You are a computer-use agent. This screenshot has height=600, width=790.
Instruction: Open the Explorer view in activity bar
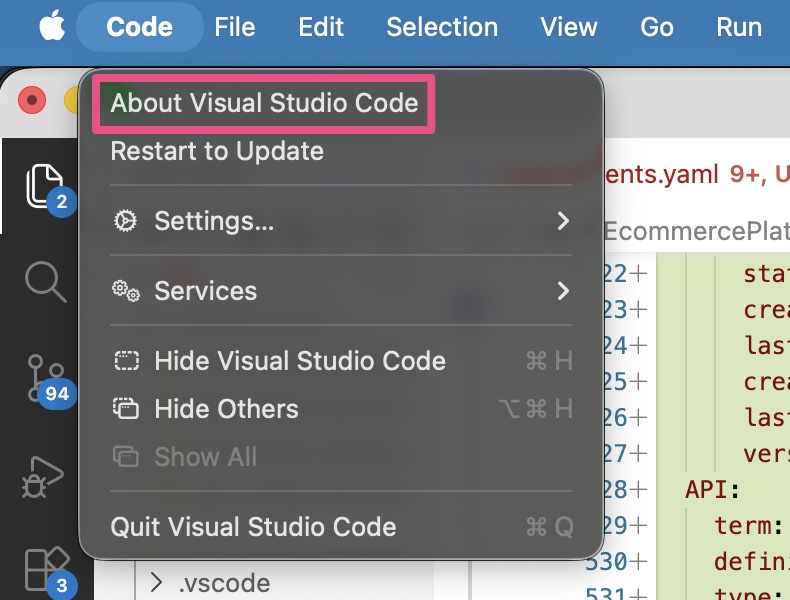point(44,186)
